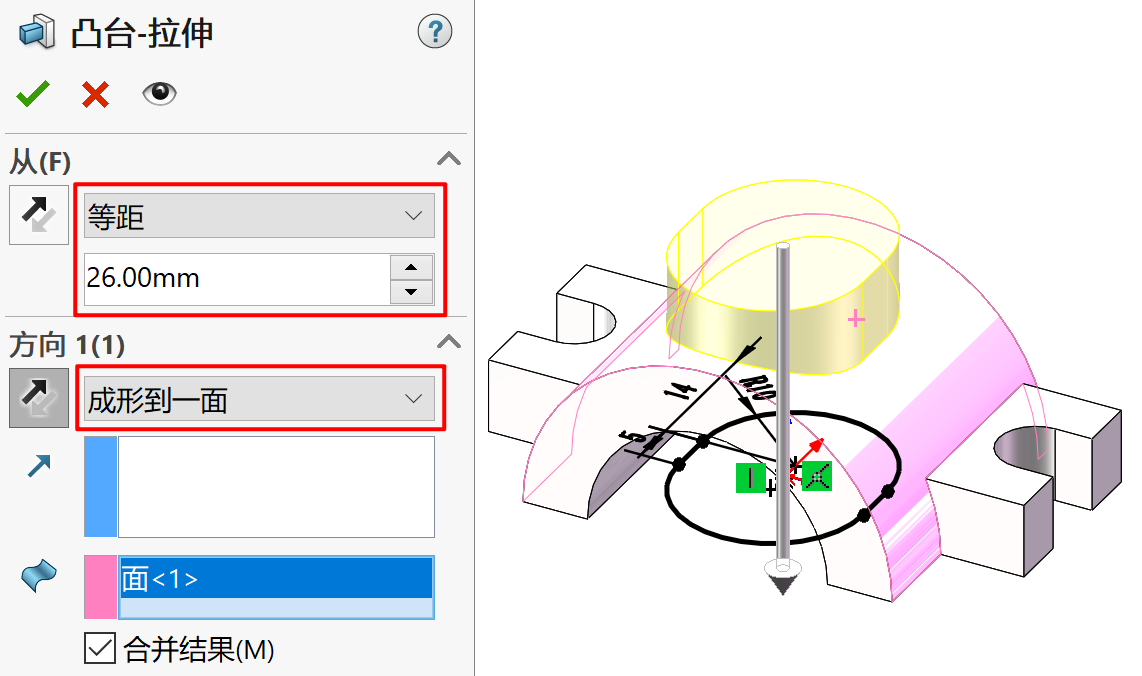Click the face/surface selection icon
The image size is (1142, 676).
[x=39, y=575]
